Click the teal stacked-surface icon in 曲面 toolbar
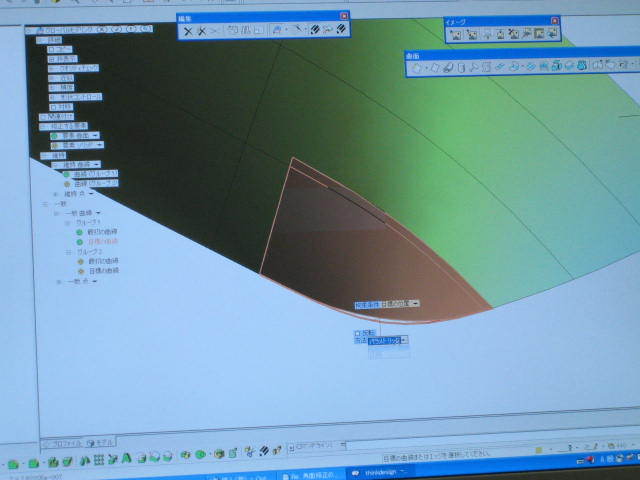Screen dimensions: 640x480 tap(556, 65)
